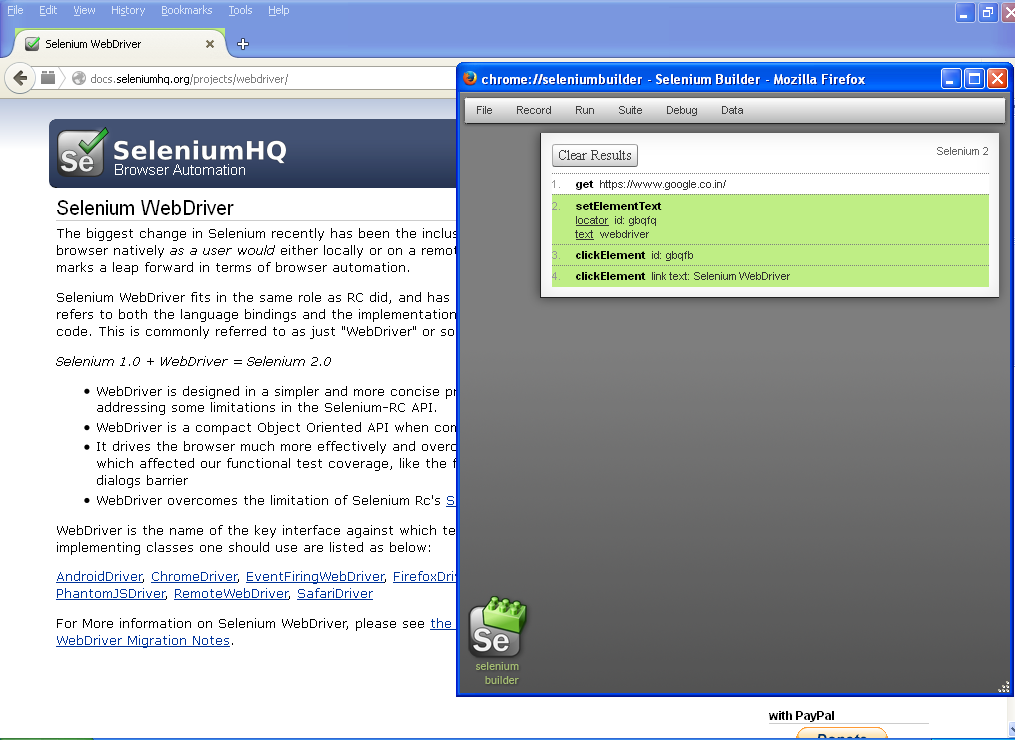Click the Selenium WebDriver page heading

point(145,208)
